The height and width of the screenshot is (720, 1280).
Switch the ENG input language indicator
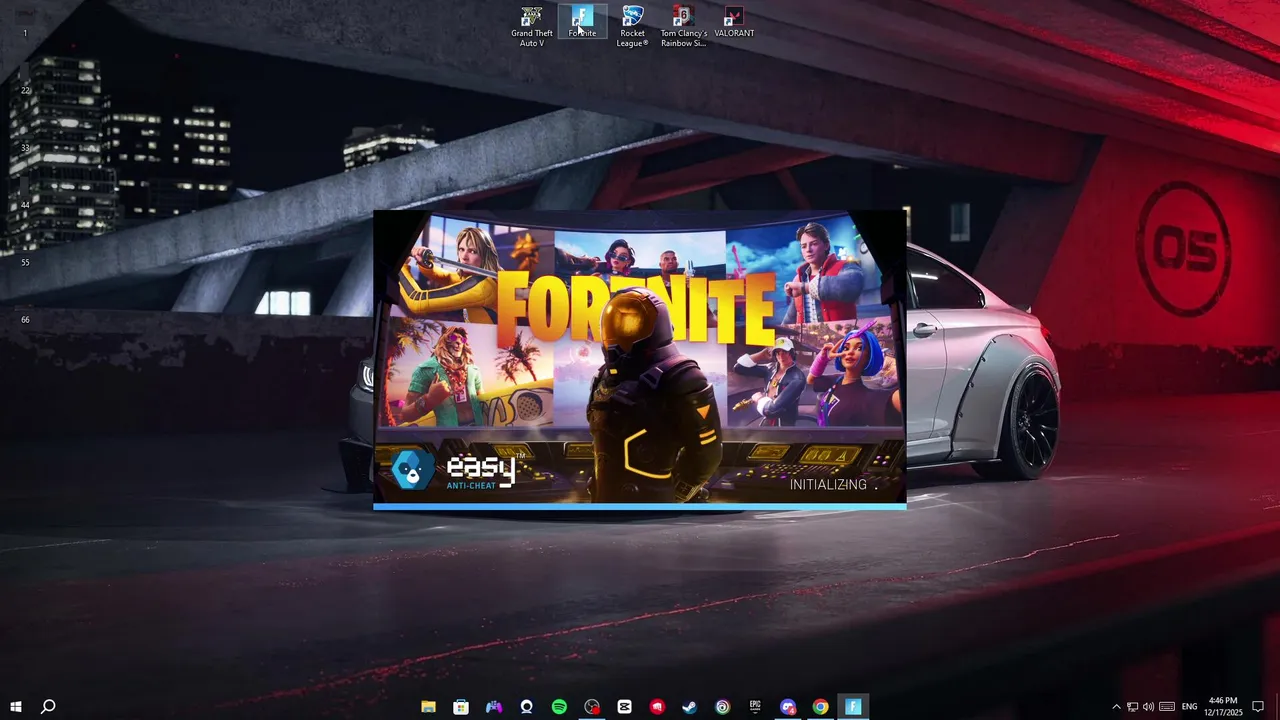coord(1190,707)
